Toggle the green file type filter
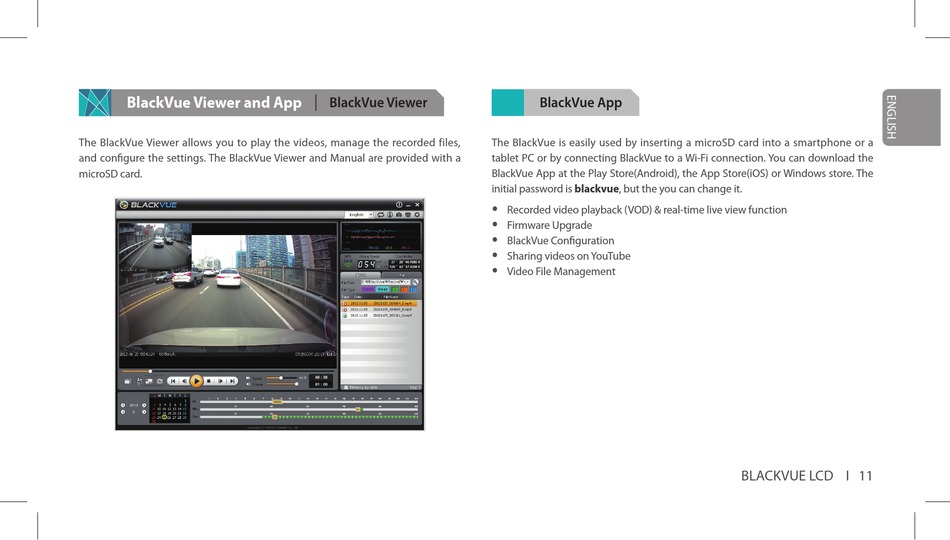The width and height of the screenshot is (950, 540). (395, 290)
